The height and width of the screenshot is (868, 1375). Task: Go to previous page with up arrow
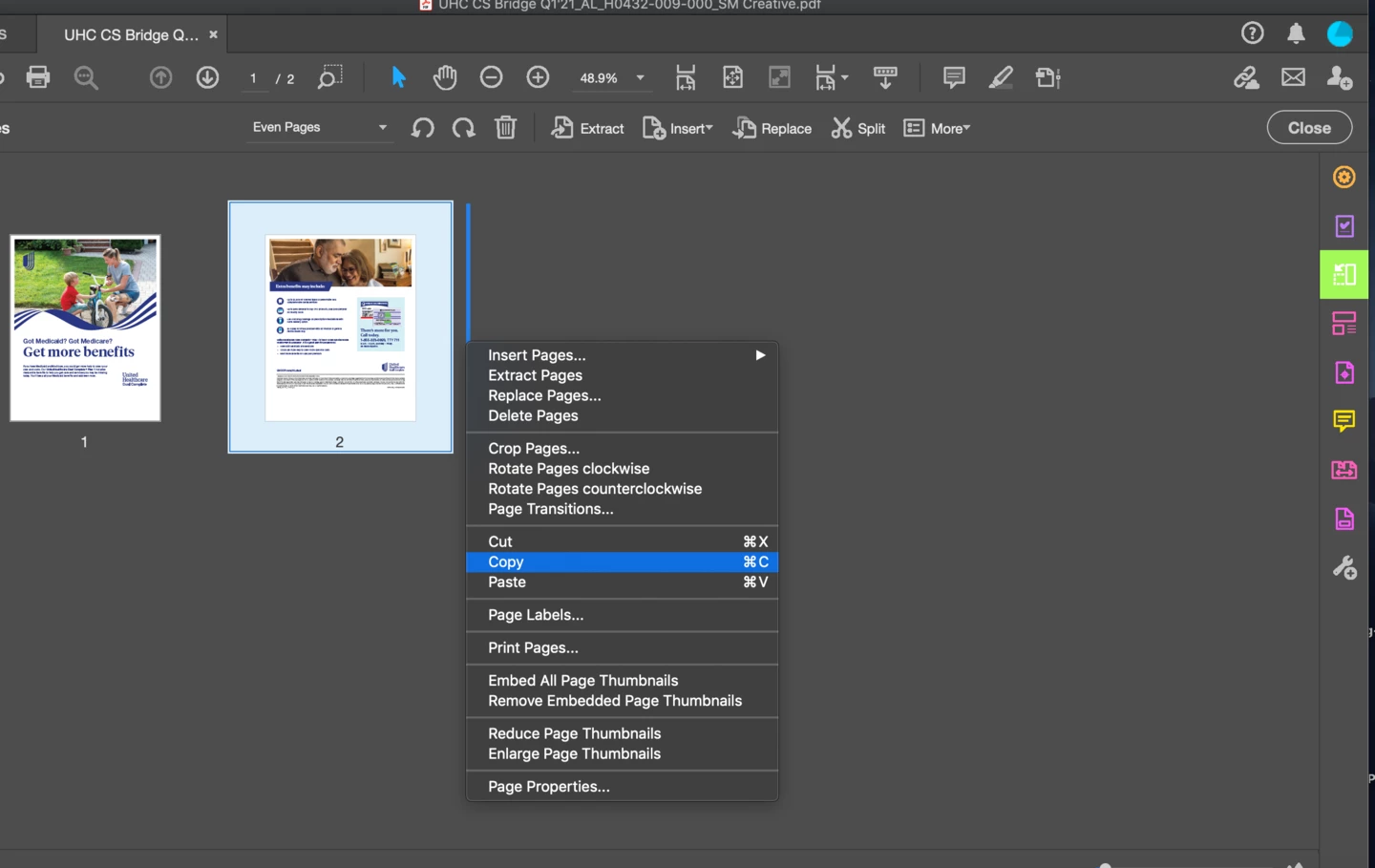(161, 77)
